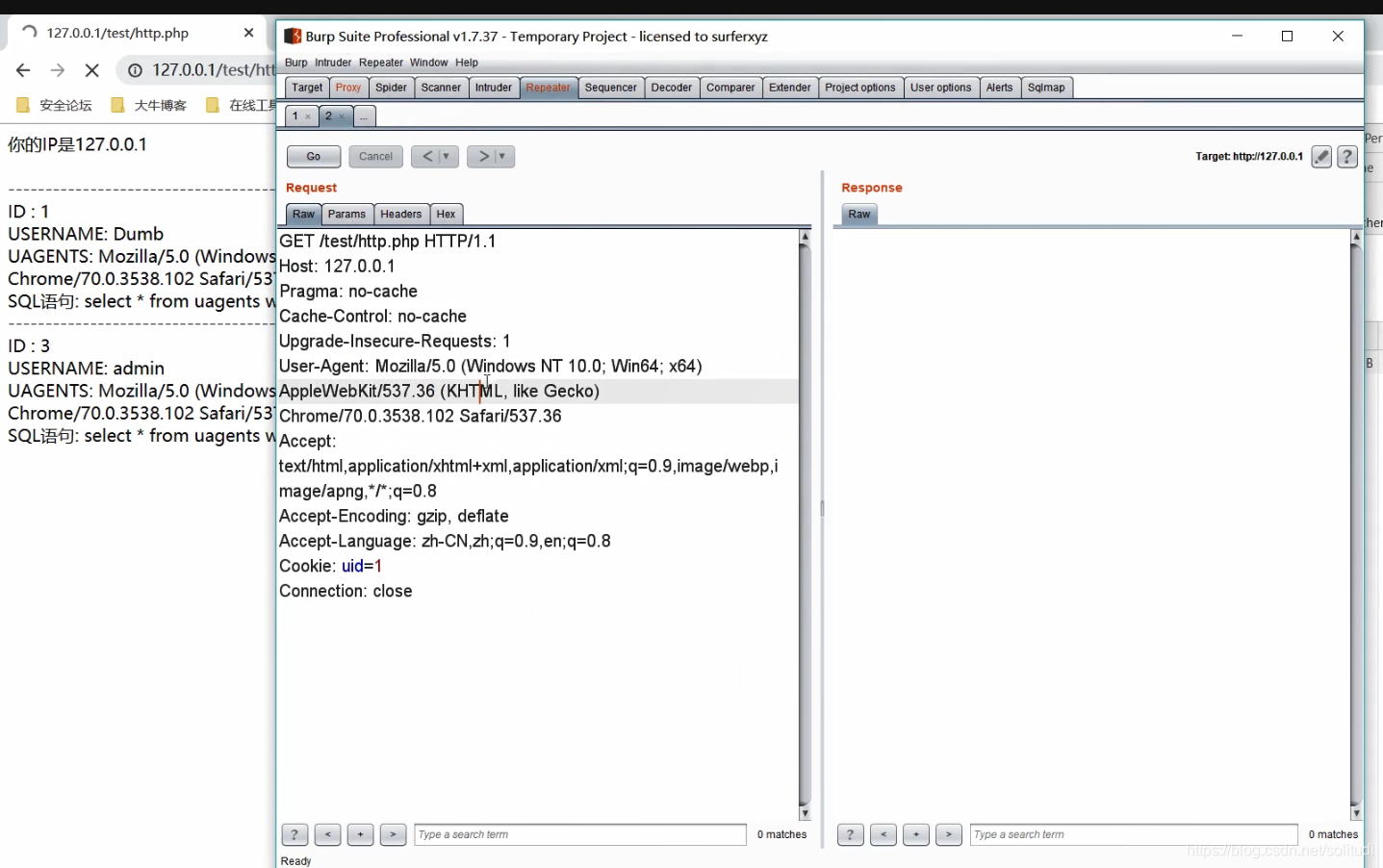Open the 大牛博客 bookmark folder
The image size is (1383, 868).
[148, 106]
